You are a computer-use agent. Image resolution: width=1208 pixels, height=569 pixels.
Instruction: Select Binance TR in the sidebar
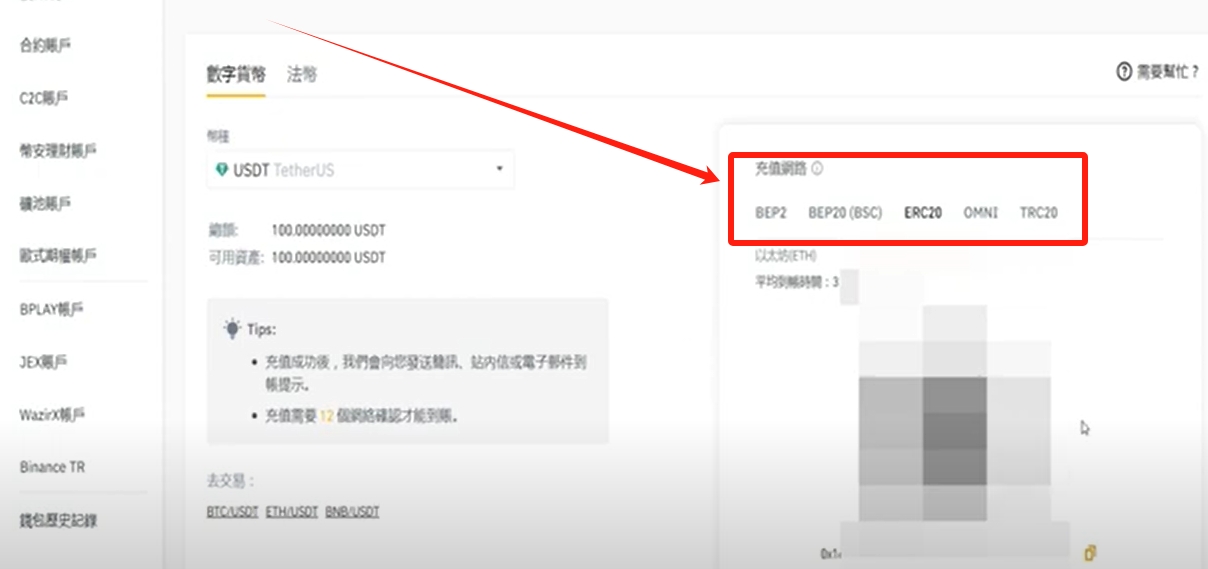click(x=52, y=467)
